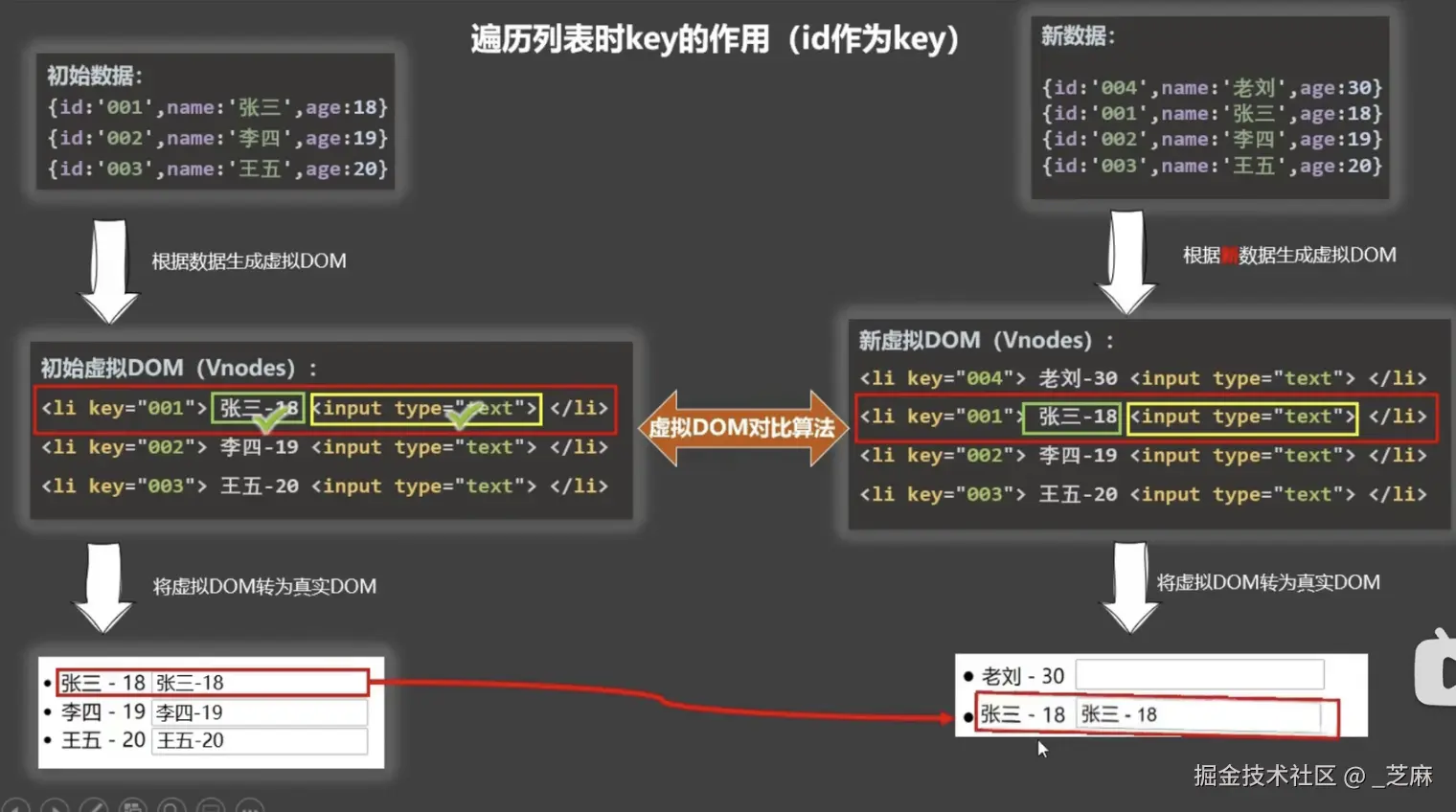
Task: Select id '003' 王五 row under 初始数据
Action: (x=217, y=169)
